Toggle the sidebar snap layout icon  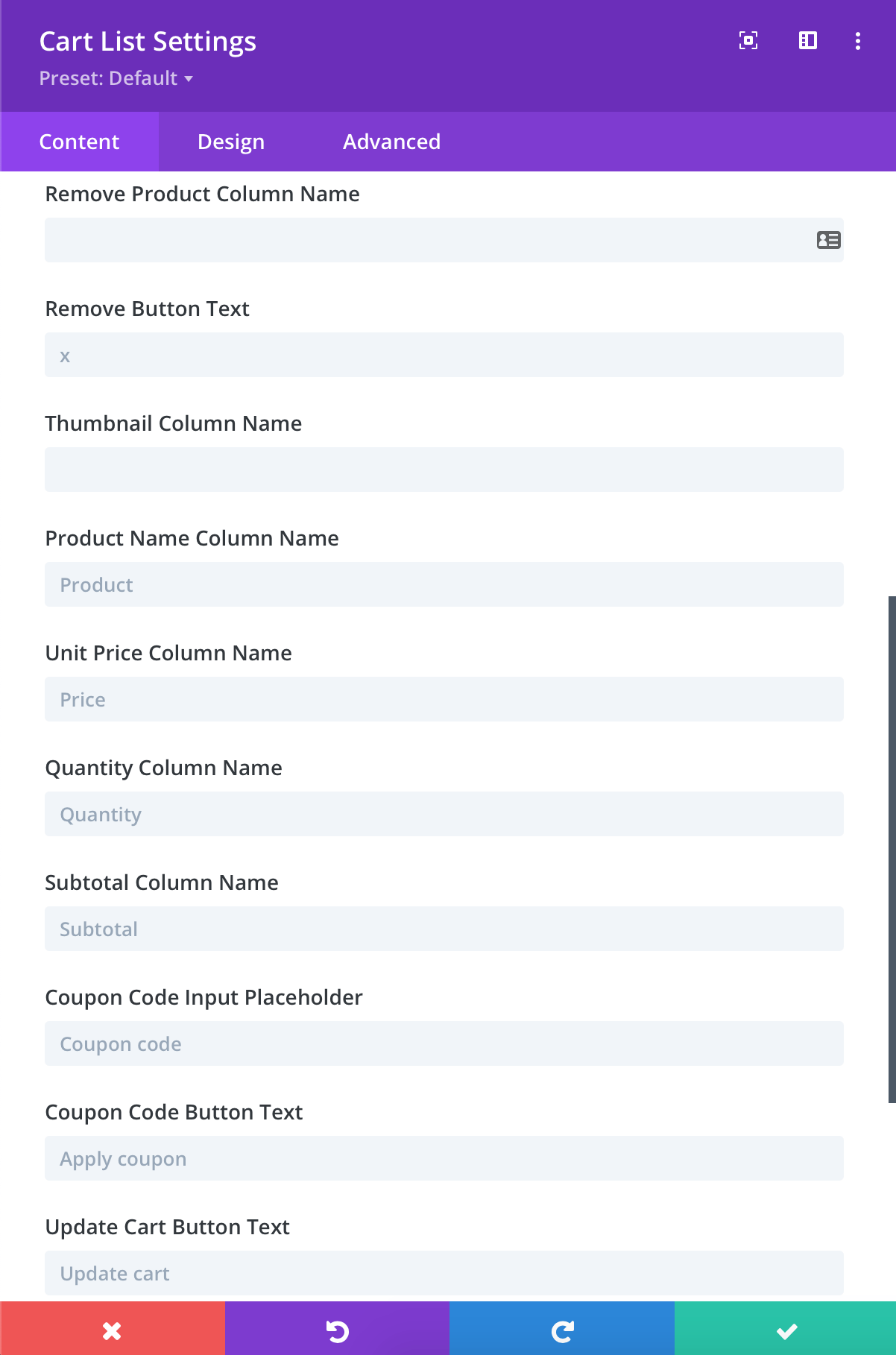808,40
